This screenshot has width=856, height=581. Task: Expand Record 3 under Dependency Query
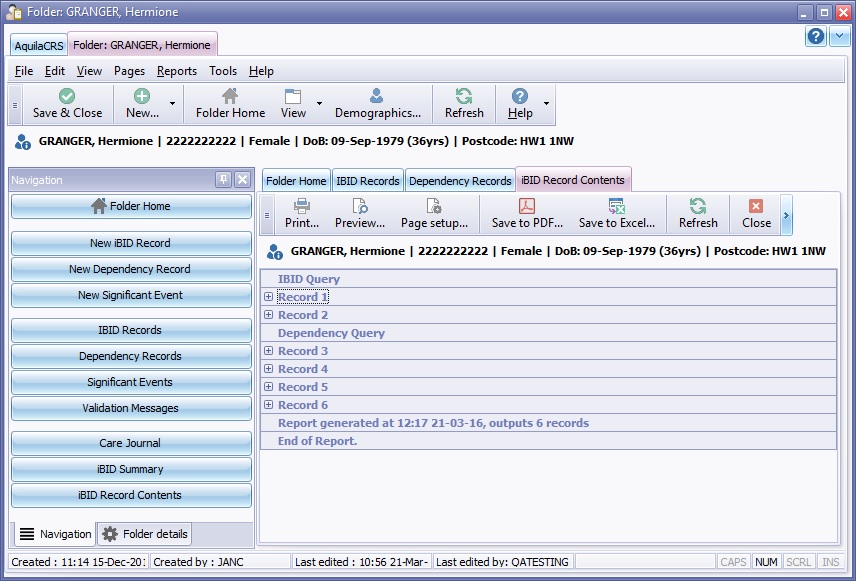268,351
